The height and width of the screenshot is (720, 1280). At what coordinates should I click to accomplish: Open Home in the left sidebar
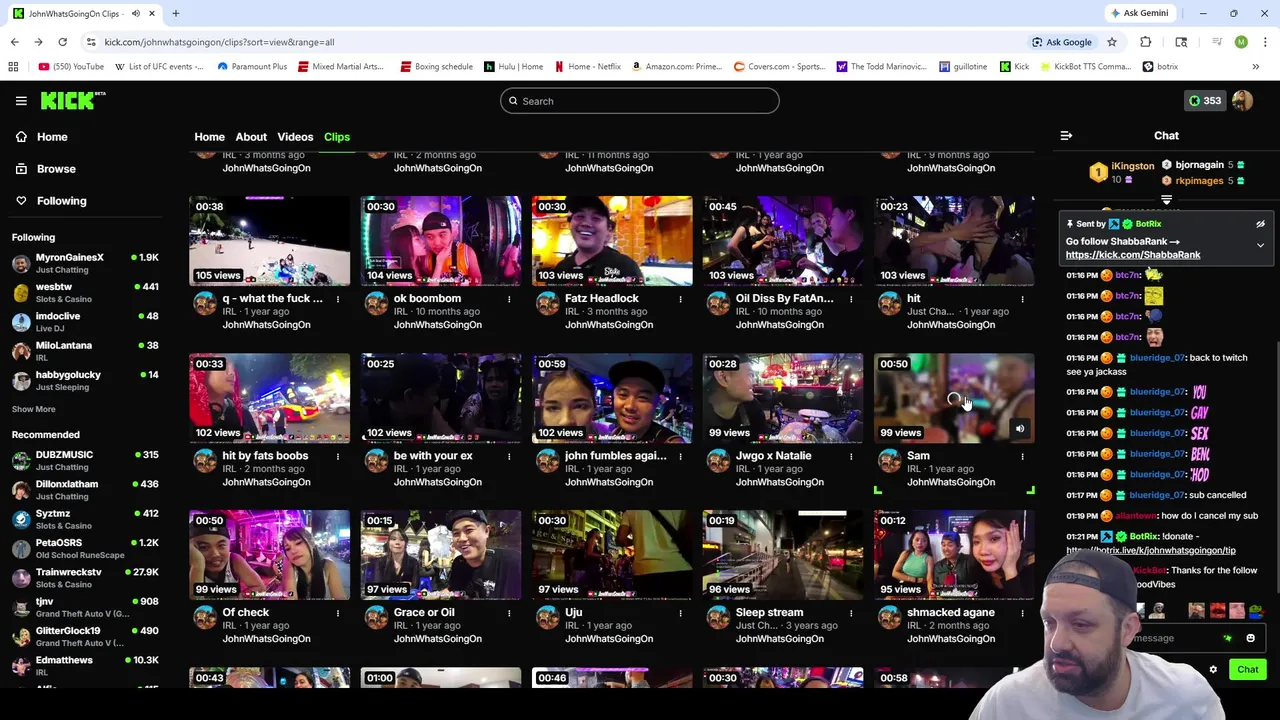[52, 137]
